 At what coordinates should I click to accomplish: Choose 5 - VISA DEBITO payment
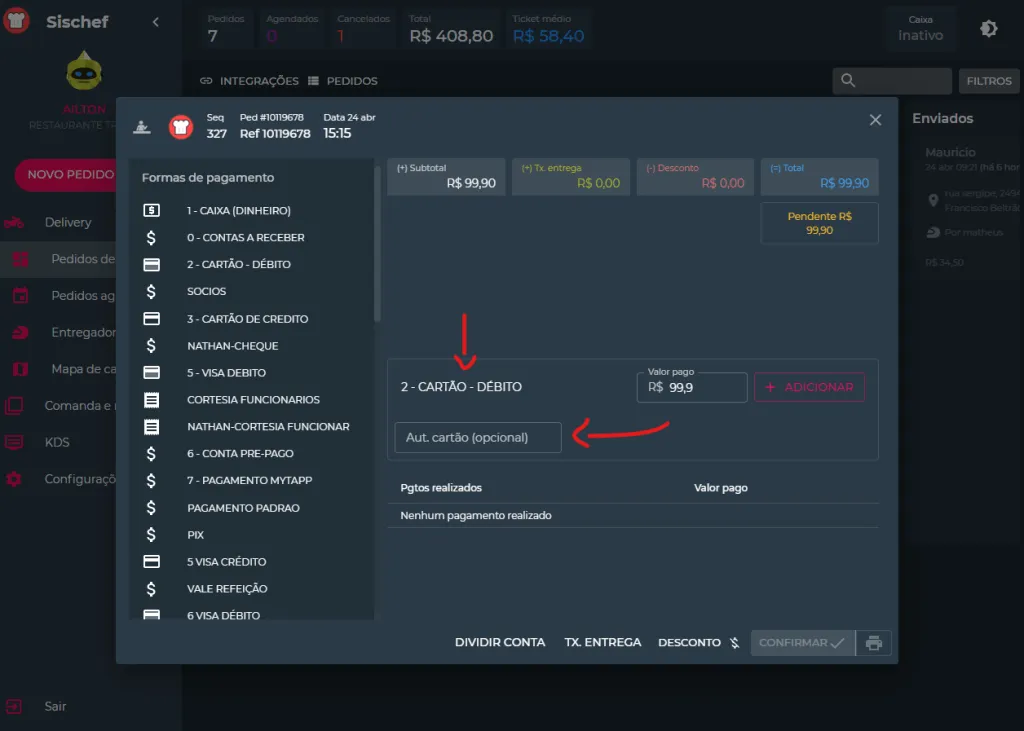[252, 373]
